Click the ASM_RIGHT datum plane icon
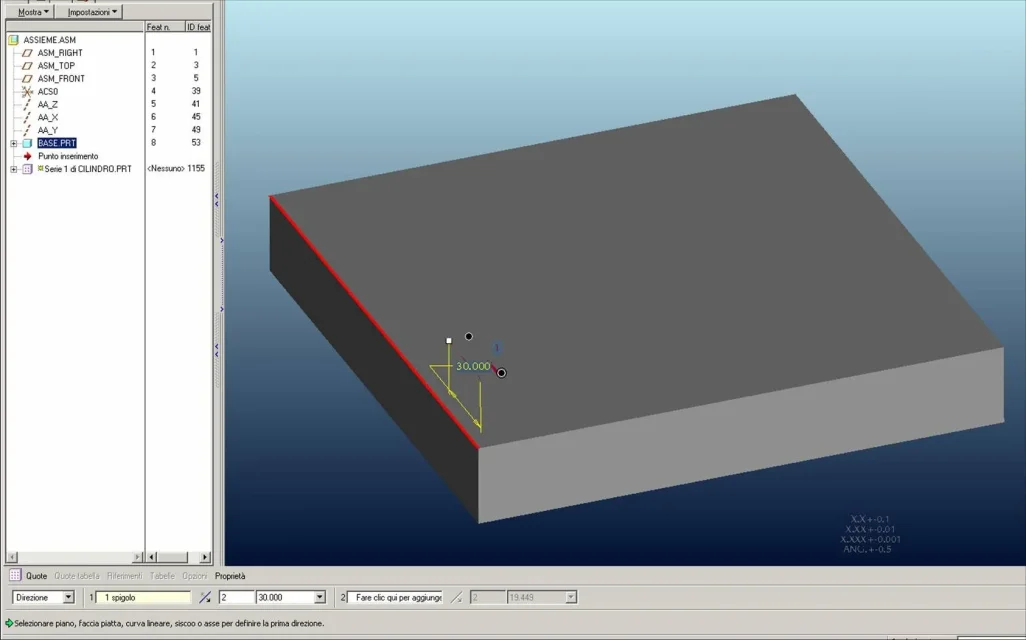 [27, 53]
